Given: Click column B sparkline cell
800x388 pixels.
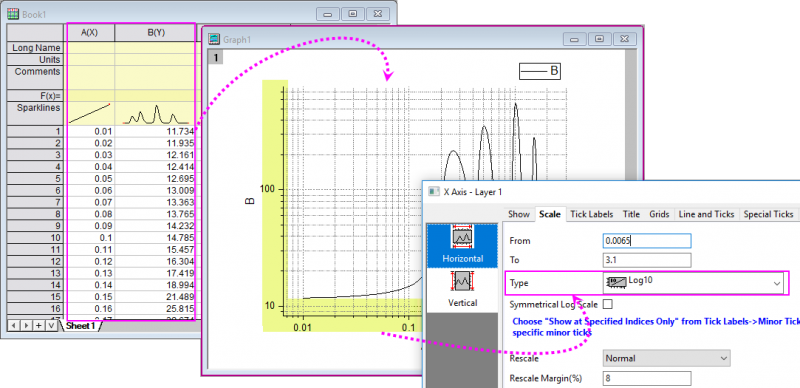Looking at the screenshot, I should (x=155, y=113).
